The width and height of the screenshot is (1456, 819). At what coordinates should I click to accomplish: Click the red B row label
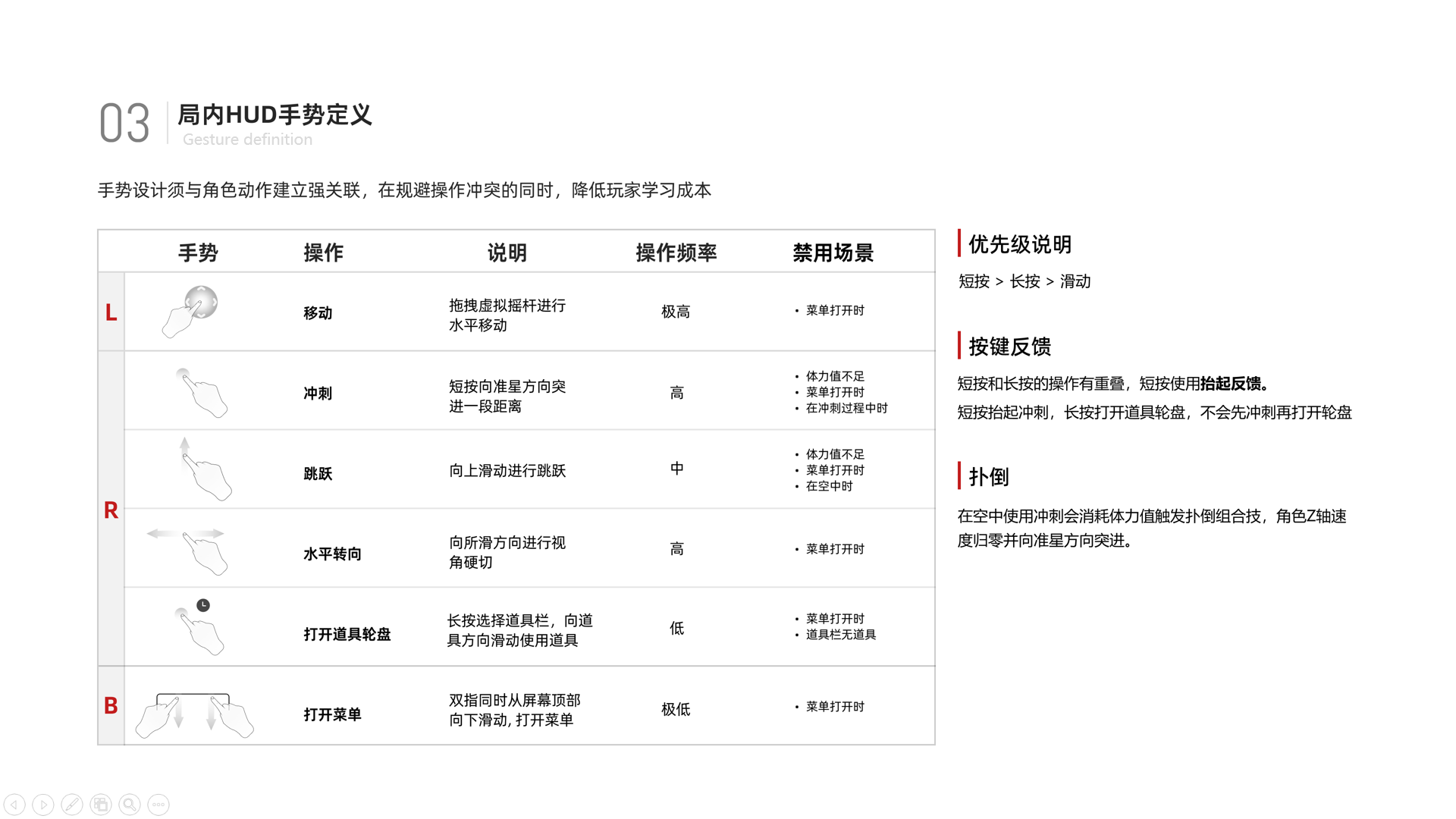(x=111, y=706)
